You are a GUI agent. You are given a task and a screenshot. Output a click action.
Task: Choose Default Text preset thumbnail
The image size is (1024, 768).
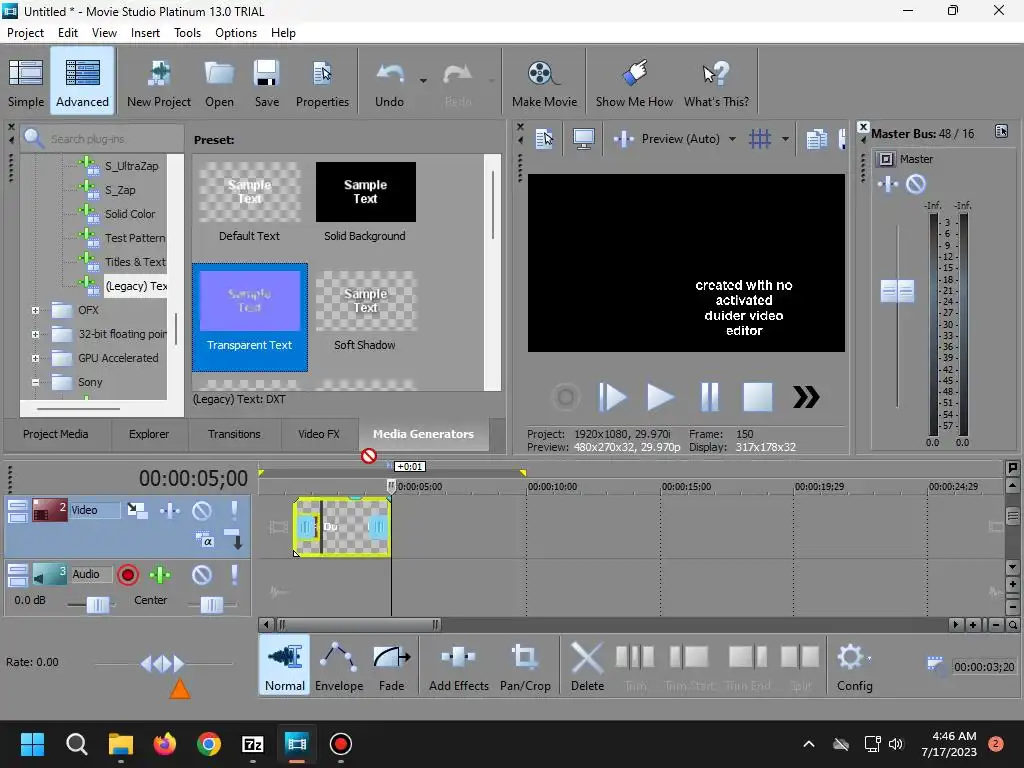coord(249,192)
